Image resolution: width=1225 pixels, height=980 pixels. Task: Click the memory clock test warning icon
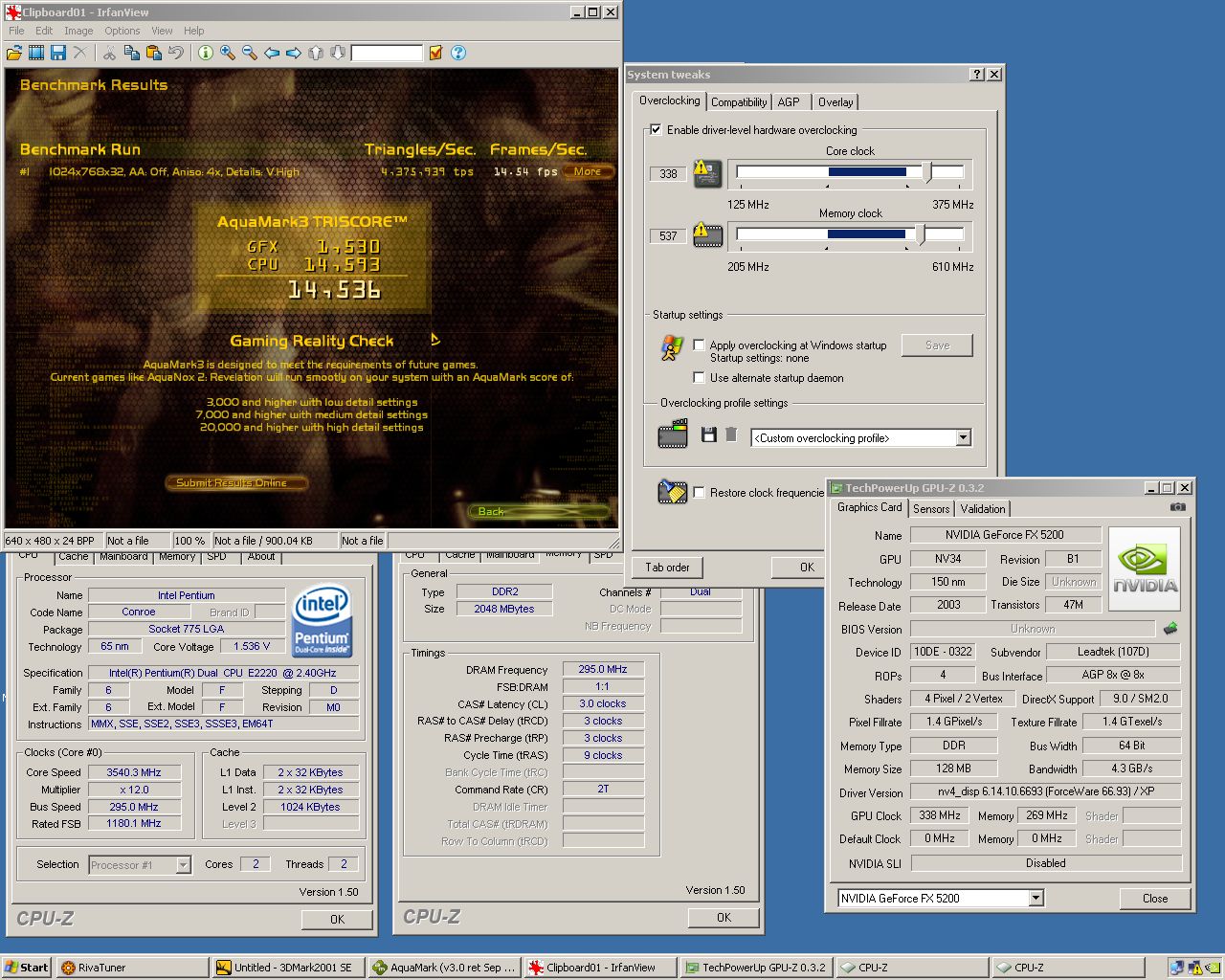point(707,235)
